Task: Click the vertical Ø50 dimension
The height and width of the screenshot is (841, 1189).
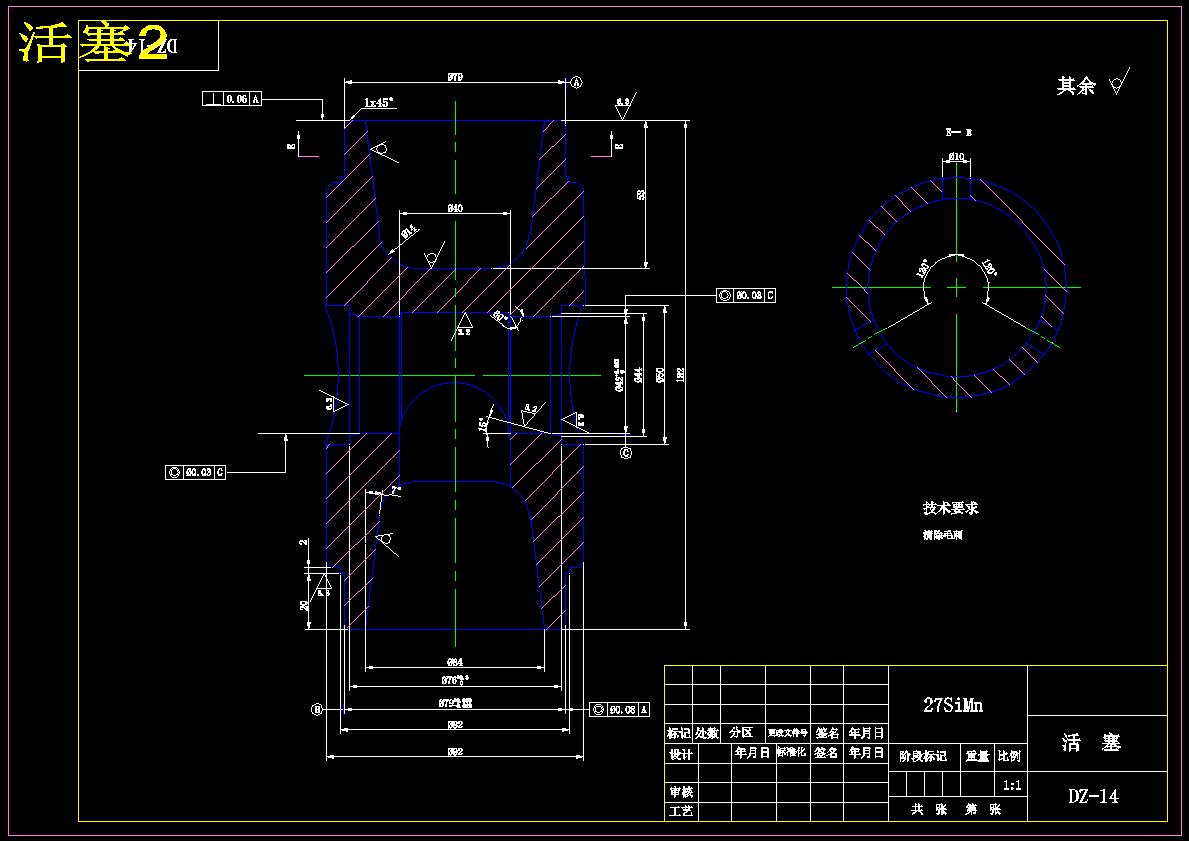Action: pyautogui.click(x=660, y=374)
